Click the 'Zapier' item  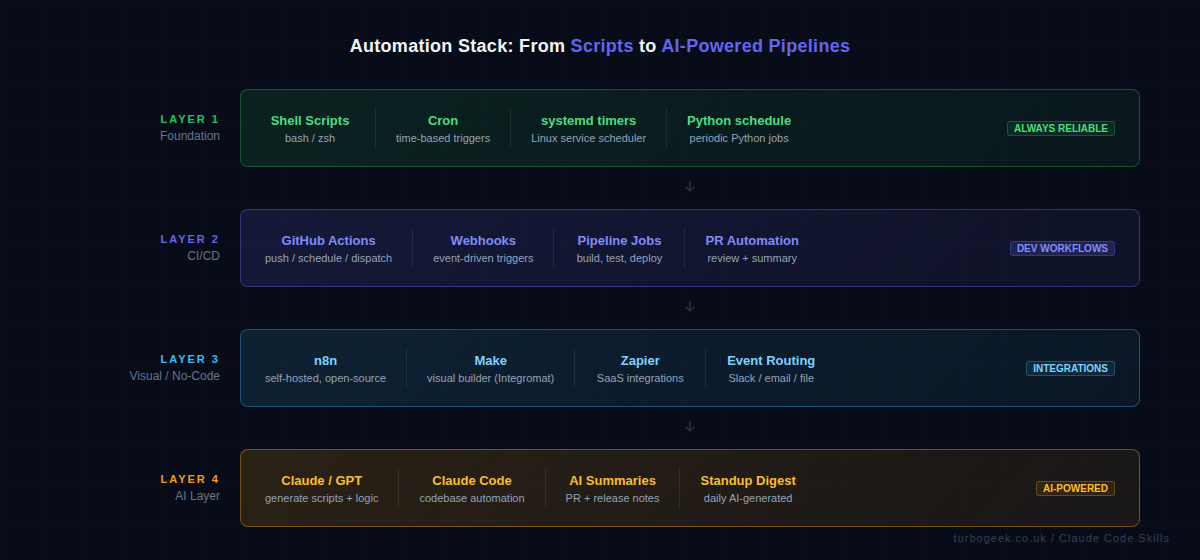(x=640, y=361)
